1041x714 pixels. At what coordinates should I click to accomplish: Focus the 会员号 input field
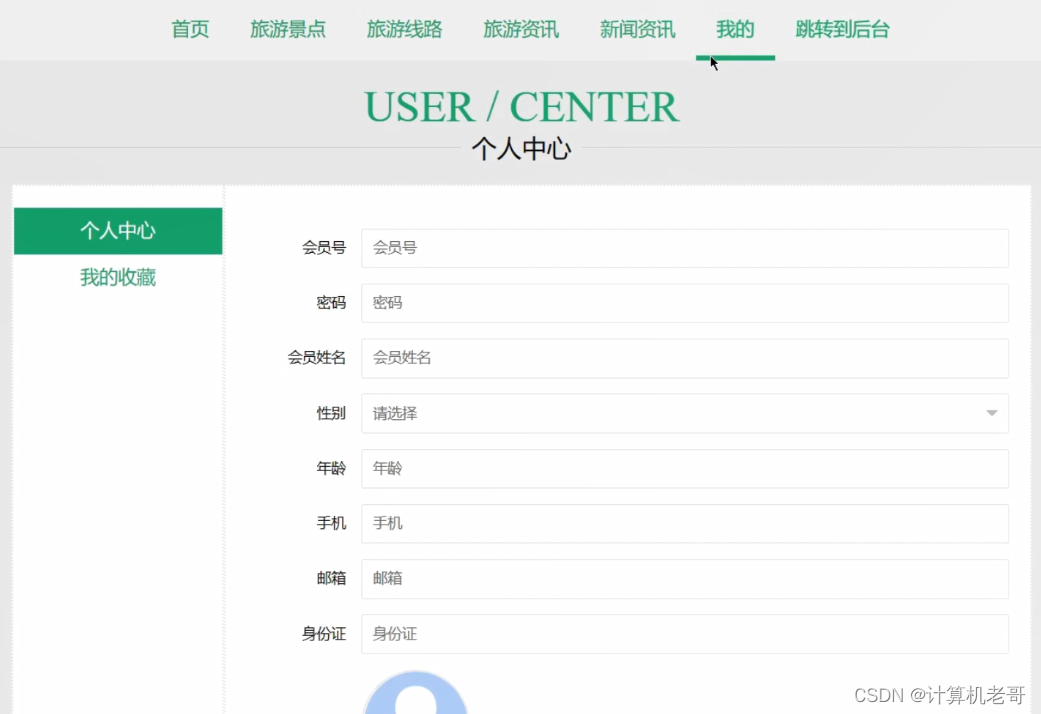coord(684,248)
